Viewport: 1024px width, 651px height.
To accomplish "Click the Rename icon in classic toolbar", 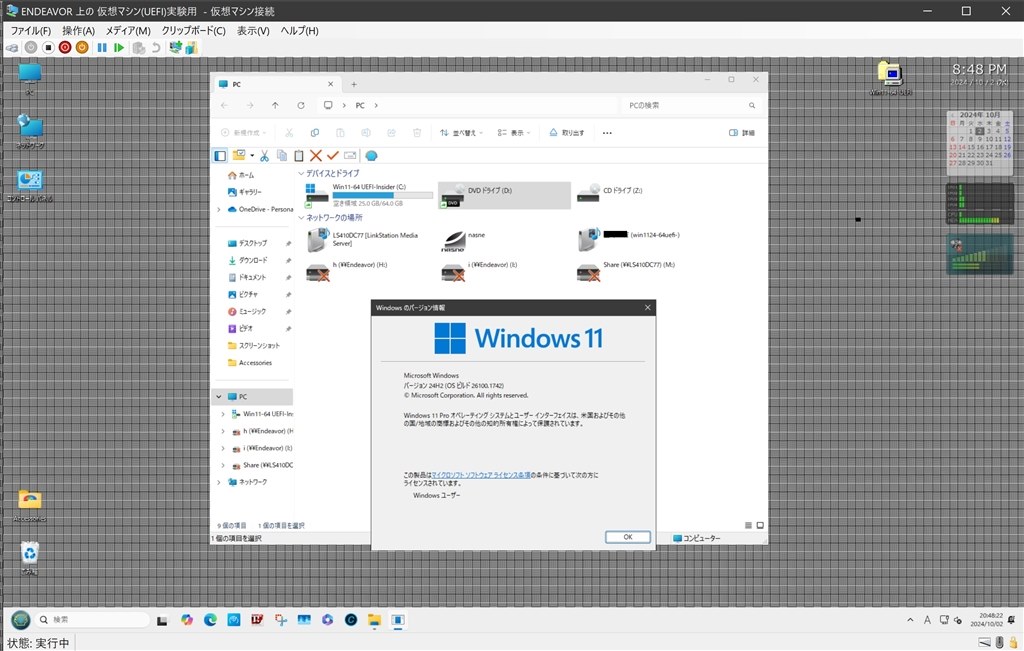I will (350, 155).
